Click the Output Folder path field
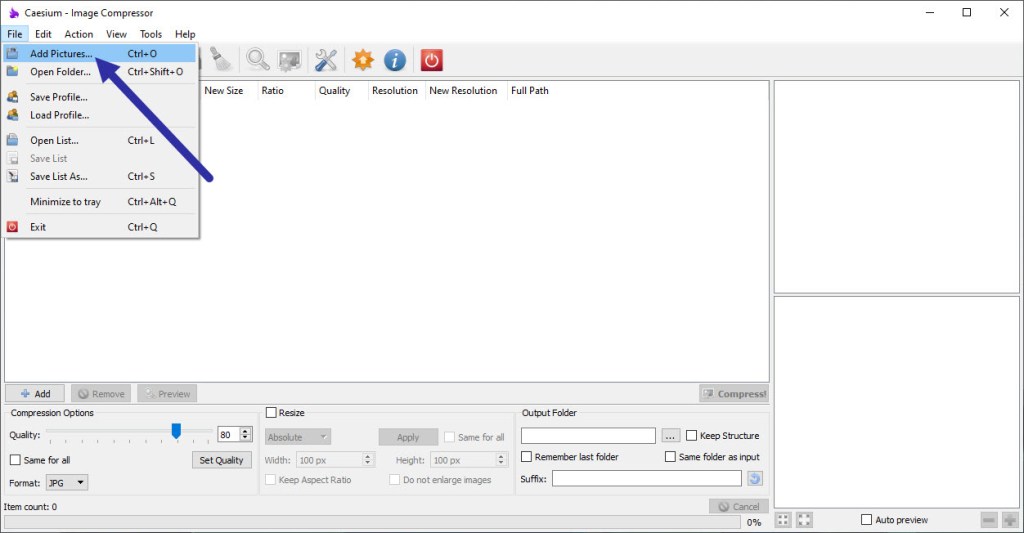 tap(588, 436)
